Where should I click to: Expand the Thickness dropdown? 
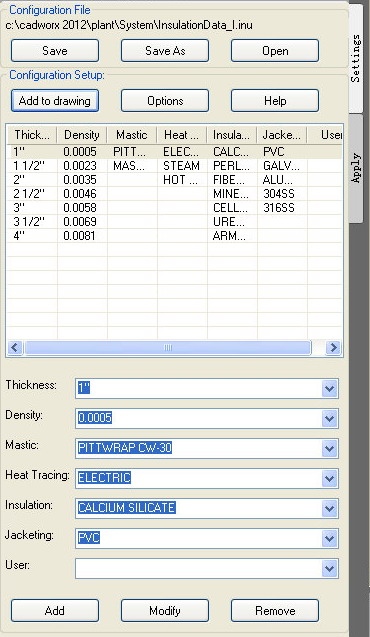[x=329, y=389]
